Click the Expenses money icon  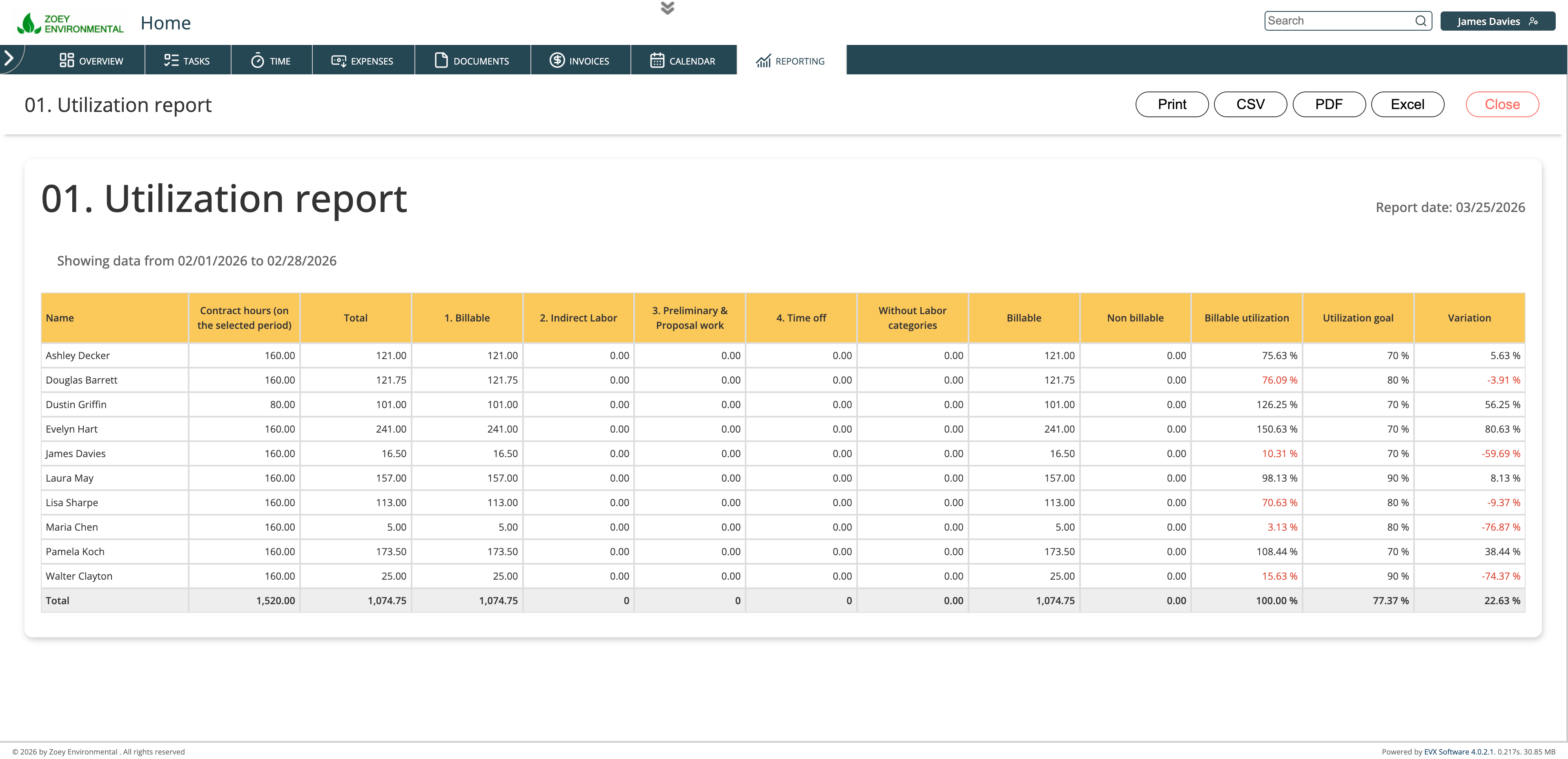pos(339,60)
